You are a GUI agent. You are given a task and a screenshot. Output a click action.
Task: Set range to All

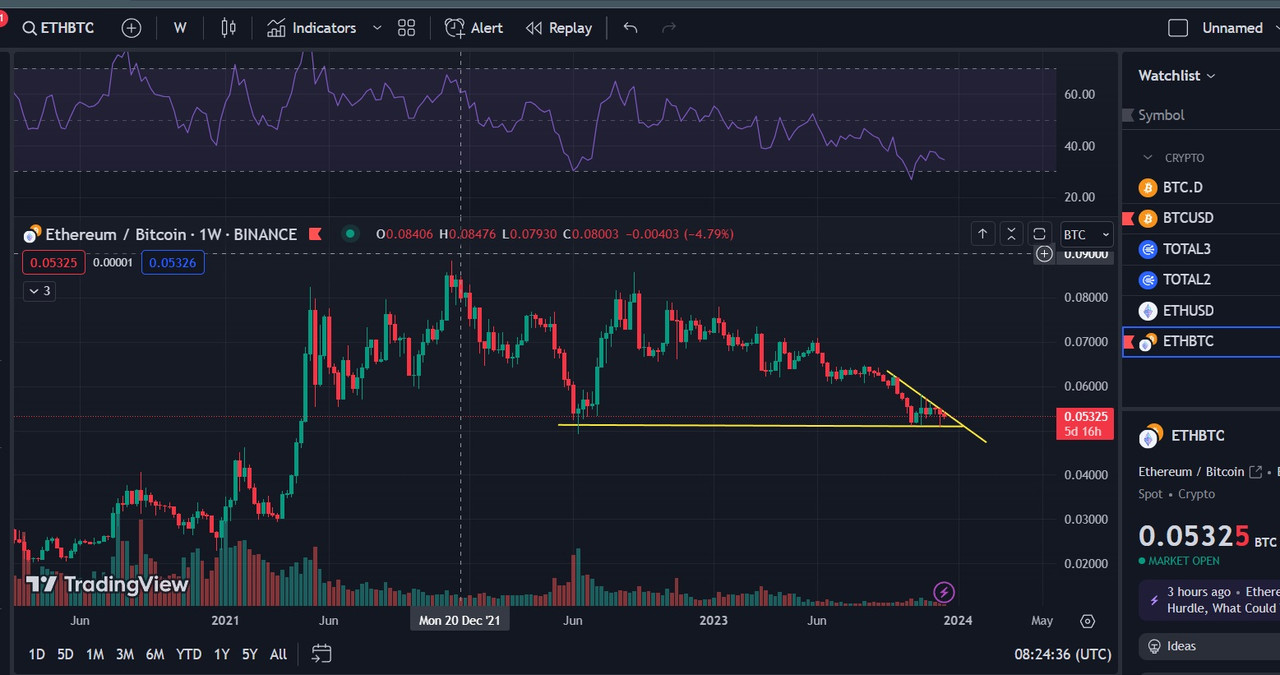pyautogui.click(x=278, y=654)
